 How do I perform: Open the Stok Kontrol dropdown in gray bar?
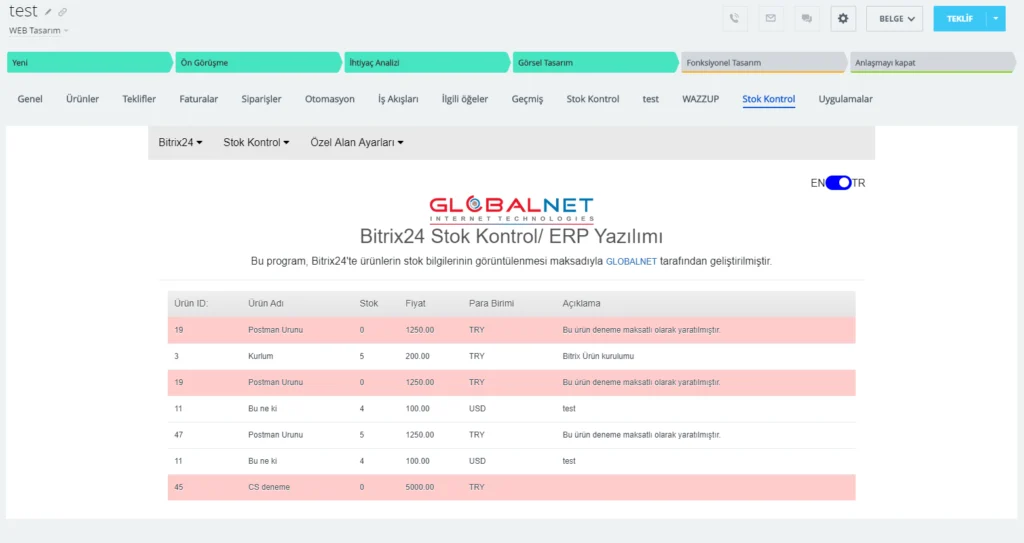click(256, 143)
